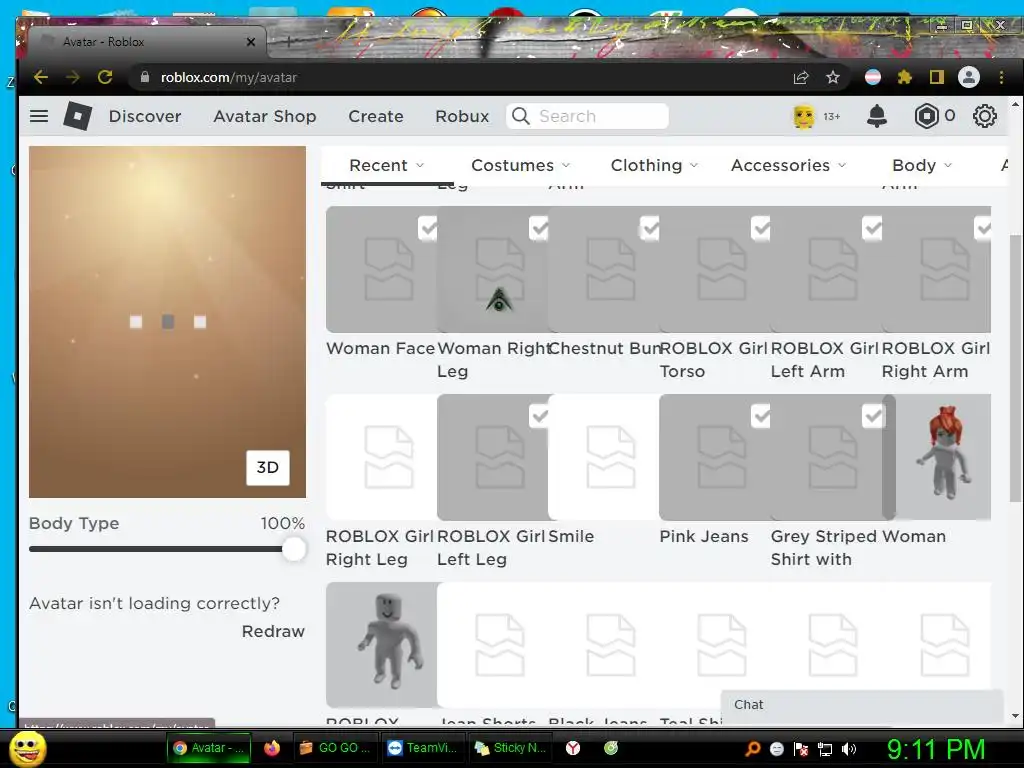Viewport: 1024px width, 768px height.
Task: Uncheck the Chestnut Bun item
Action: tap(650, 229)
